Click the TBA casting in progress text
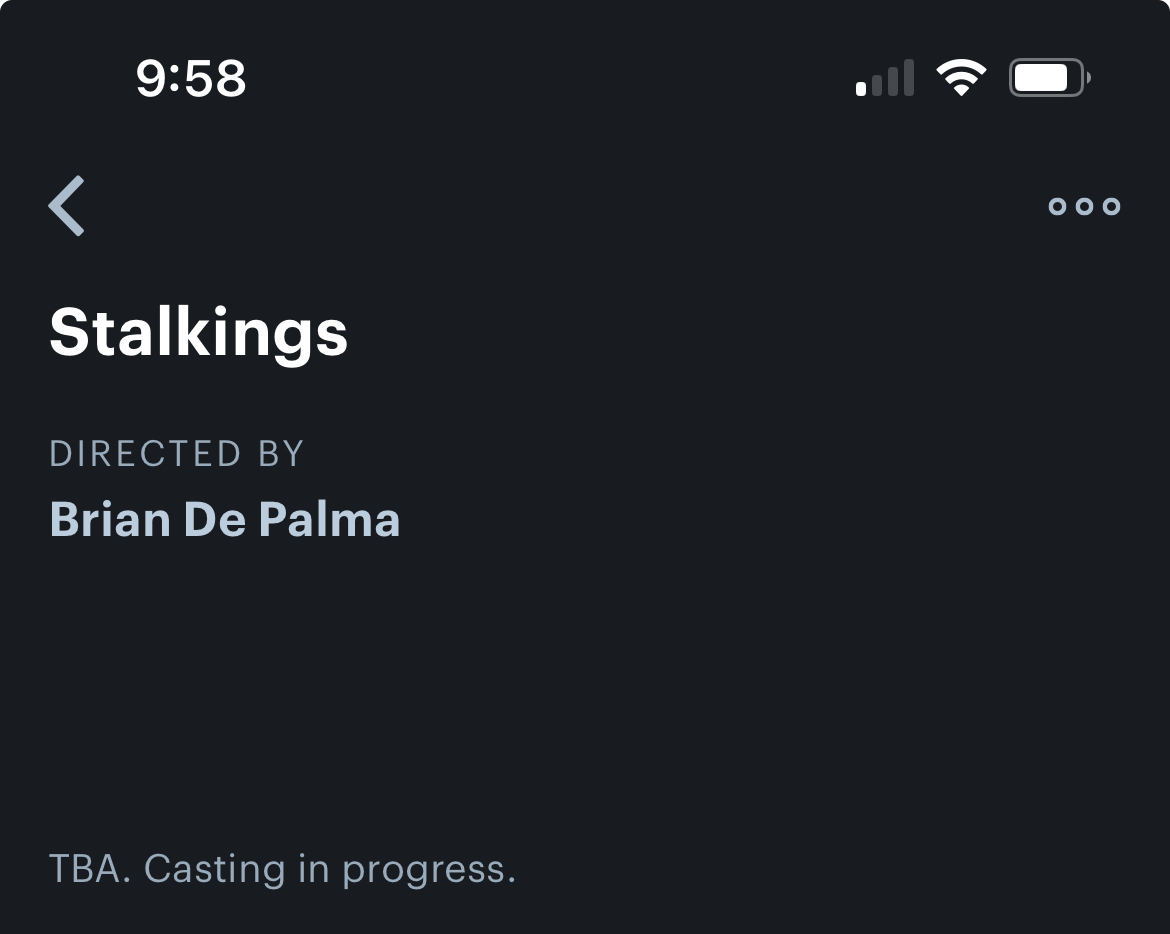The width and height of the screenshot is (1170, 934). [282, 869]
